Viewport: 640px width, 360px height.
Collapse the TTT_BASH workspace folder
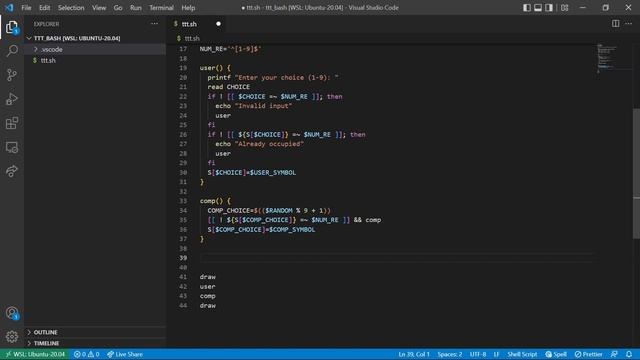77,38
